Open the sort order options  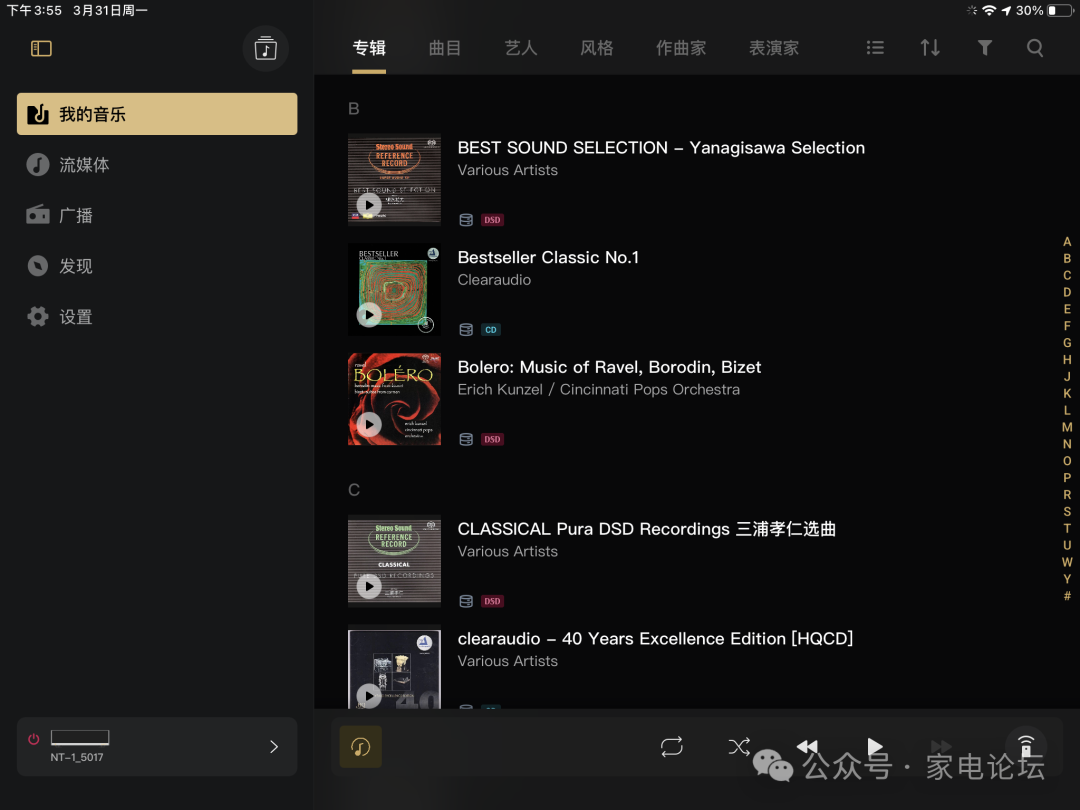[x=930, y=48]
